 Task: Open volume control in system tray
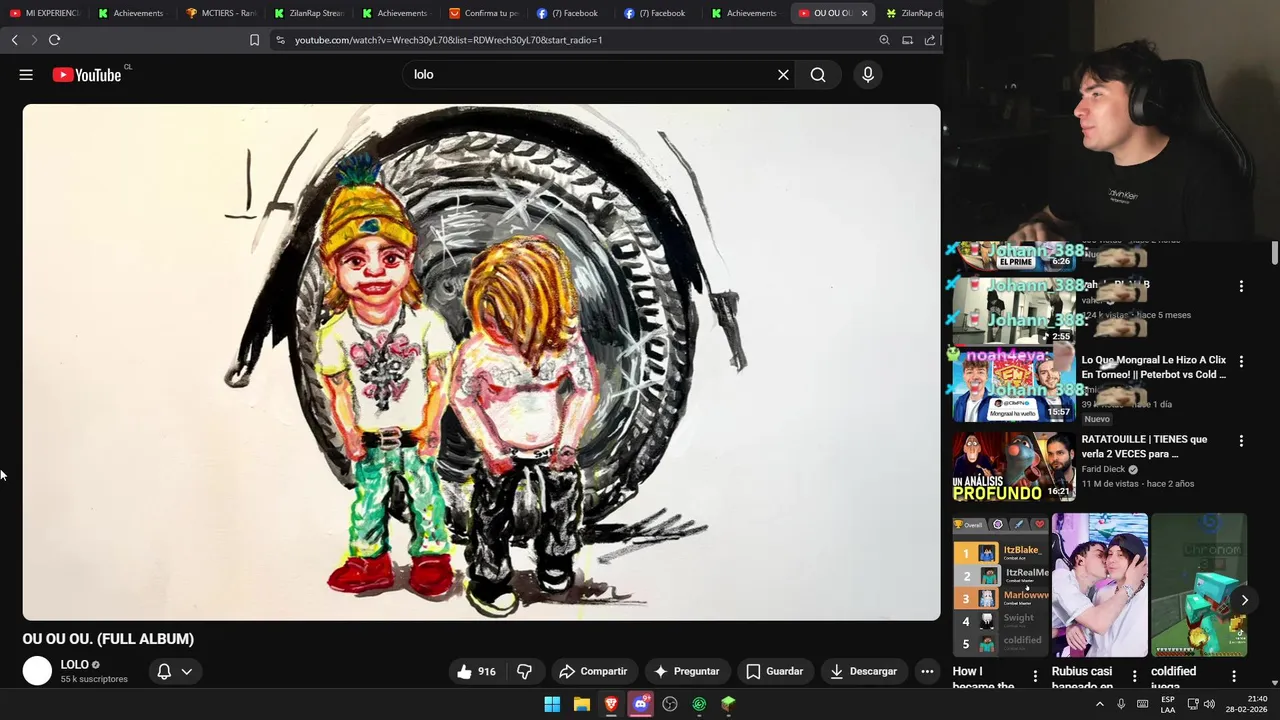pos(1211,704)
